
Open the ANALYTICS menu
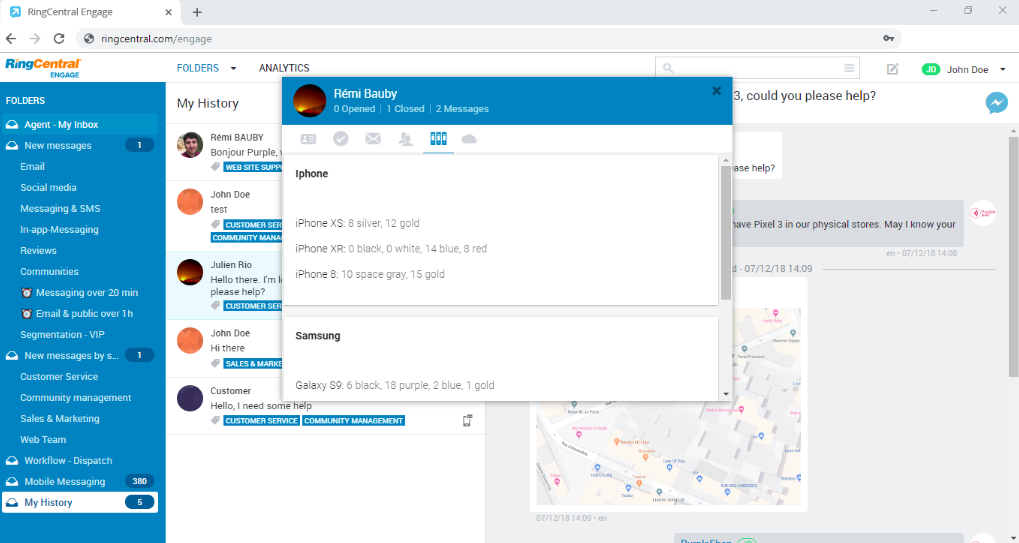284,68
